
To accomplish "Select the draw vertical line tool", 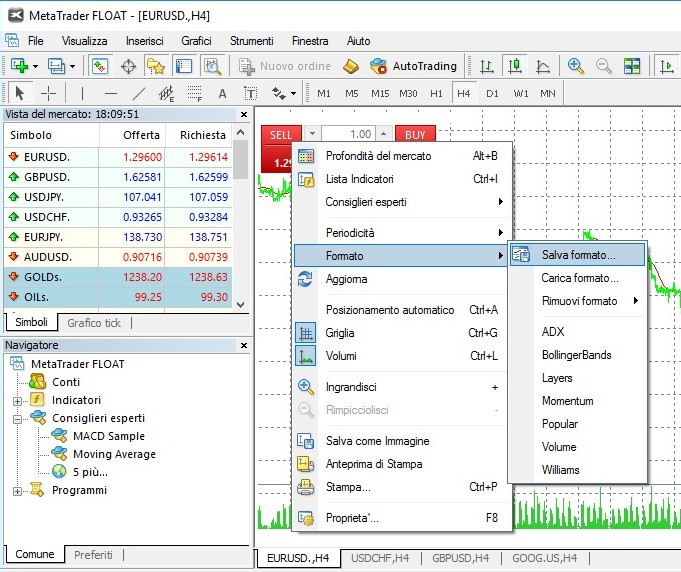I will (83, 93).
